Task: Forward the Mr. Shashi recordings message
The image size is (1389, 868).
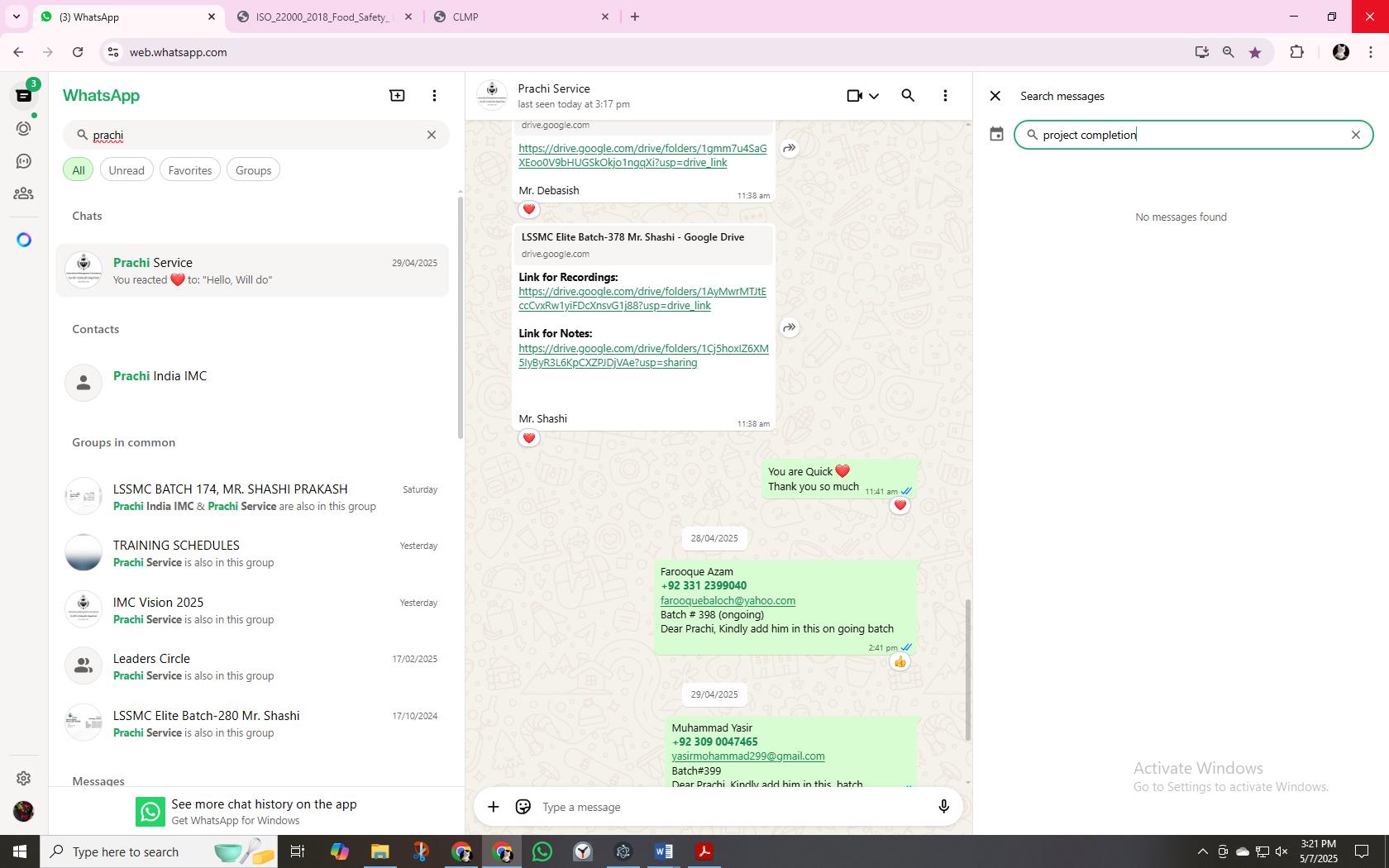Action: click(x=790, y=328)
